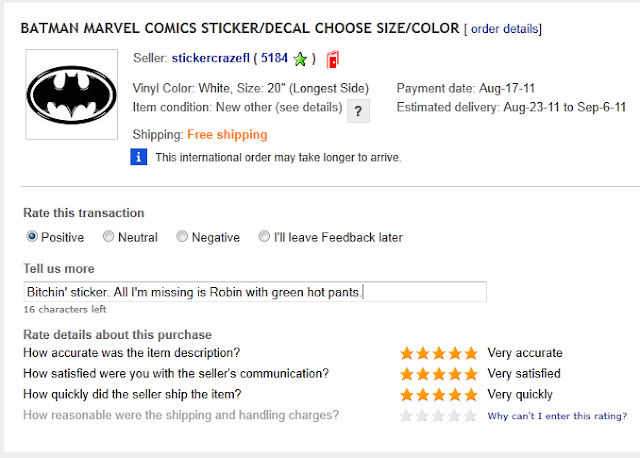Set item description rating to two stars
The width and height of the screenshot is (640, 458).
(x=423, y=353)
